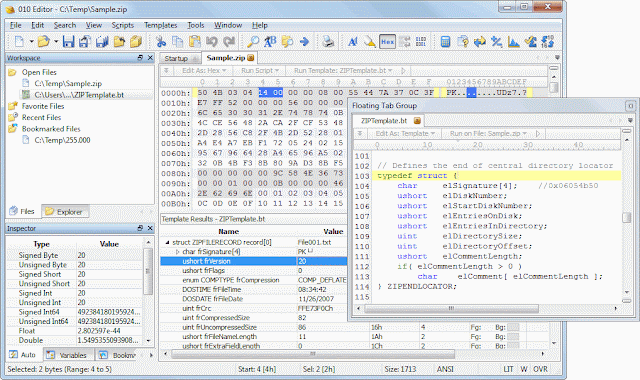Open the File menu

[16, 25]
